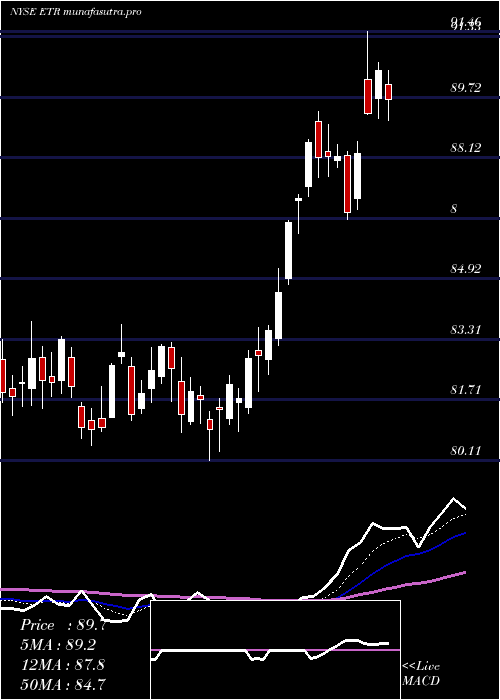Image resolution: width=500 pixels, height=700 pixels.
Task: Click the 12MA : 87.8 readout
Action: pos(62,665)
